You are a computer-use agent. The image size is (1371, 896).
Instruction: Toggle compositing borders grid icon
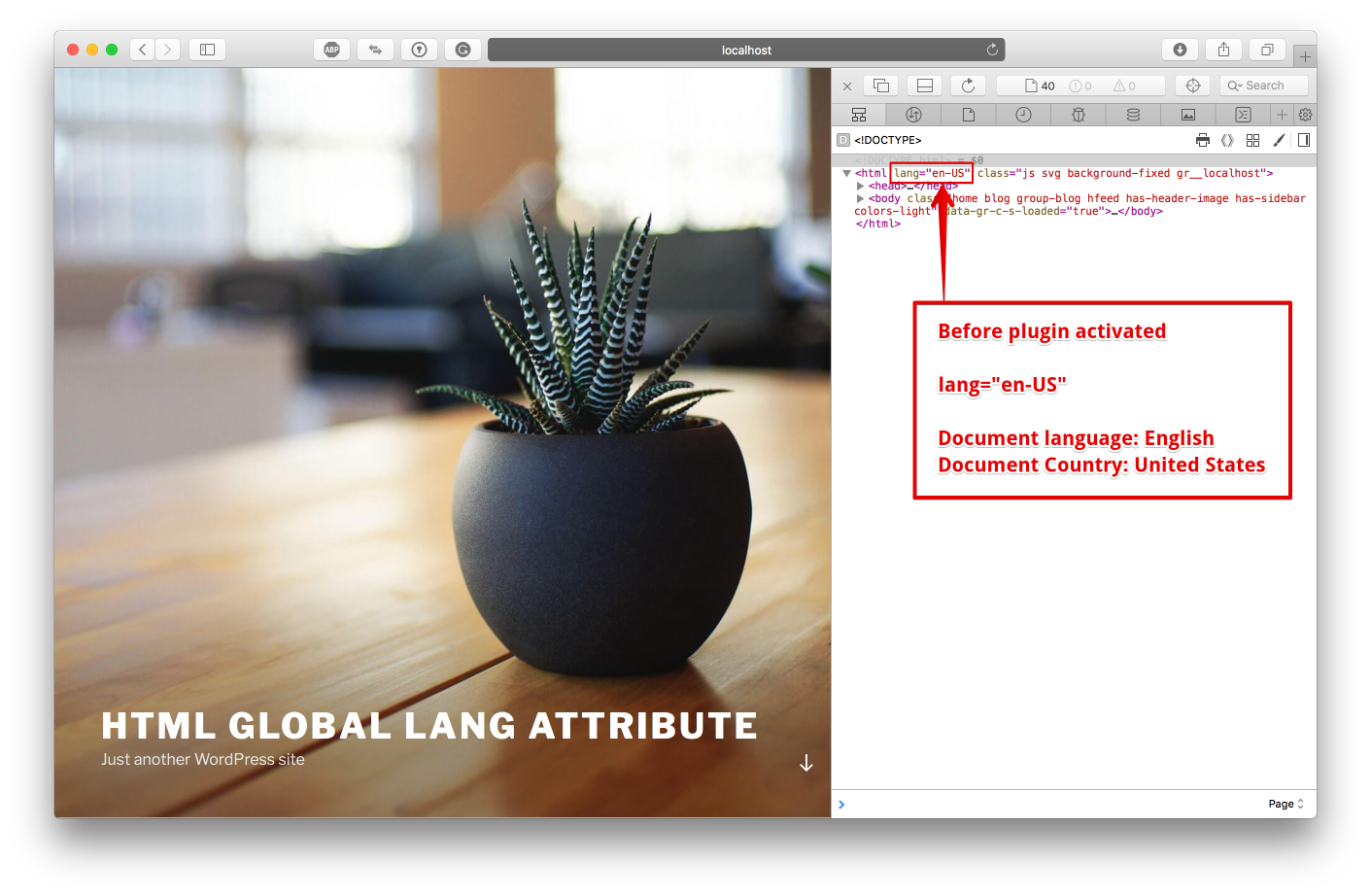pyautogui.click(x=1253, y=140)
